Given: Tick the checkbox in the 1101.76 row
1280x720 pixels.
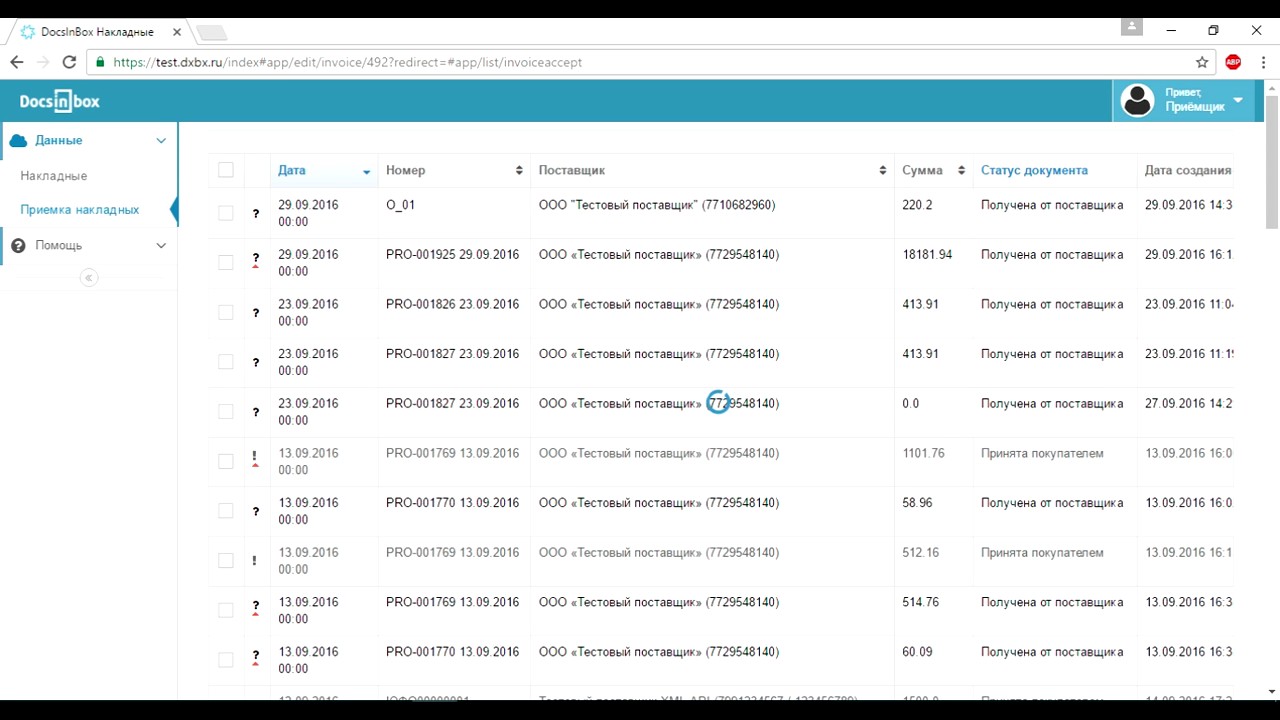Looking at the screenshot, I should (x=226, y=461).
